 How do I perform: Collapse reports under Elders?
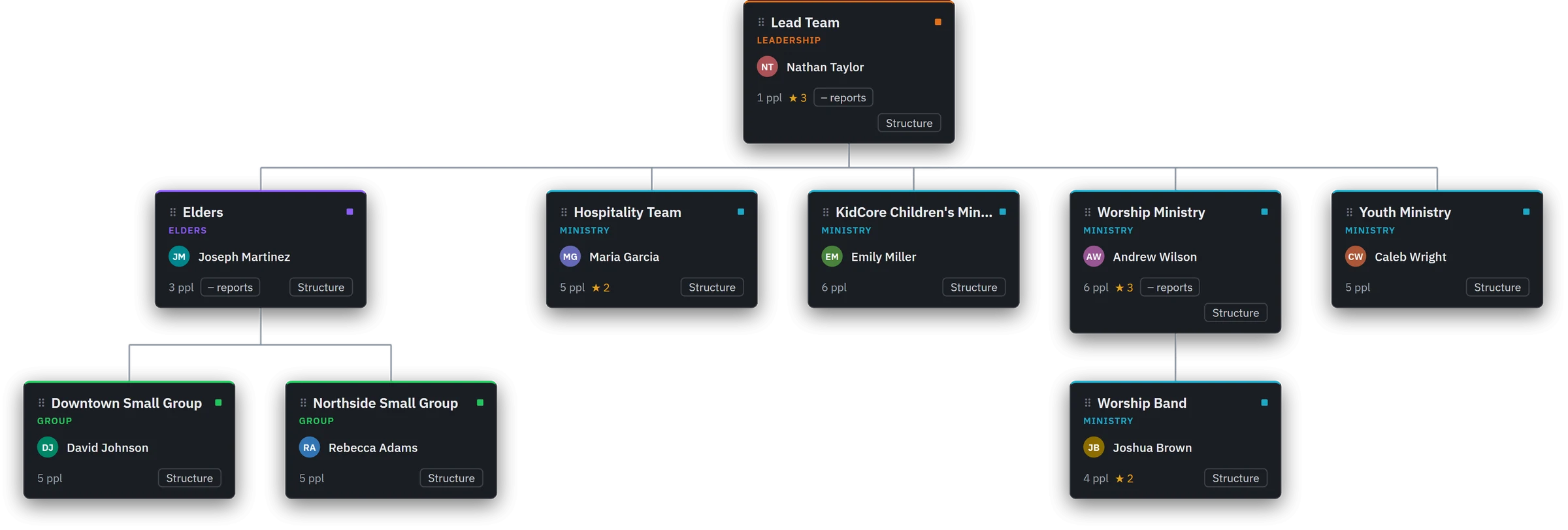pyautogui.click(x=230, y=288)
